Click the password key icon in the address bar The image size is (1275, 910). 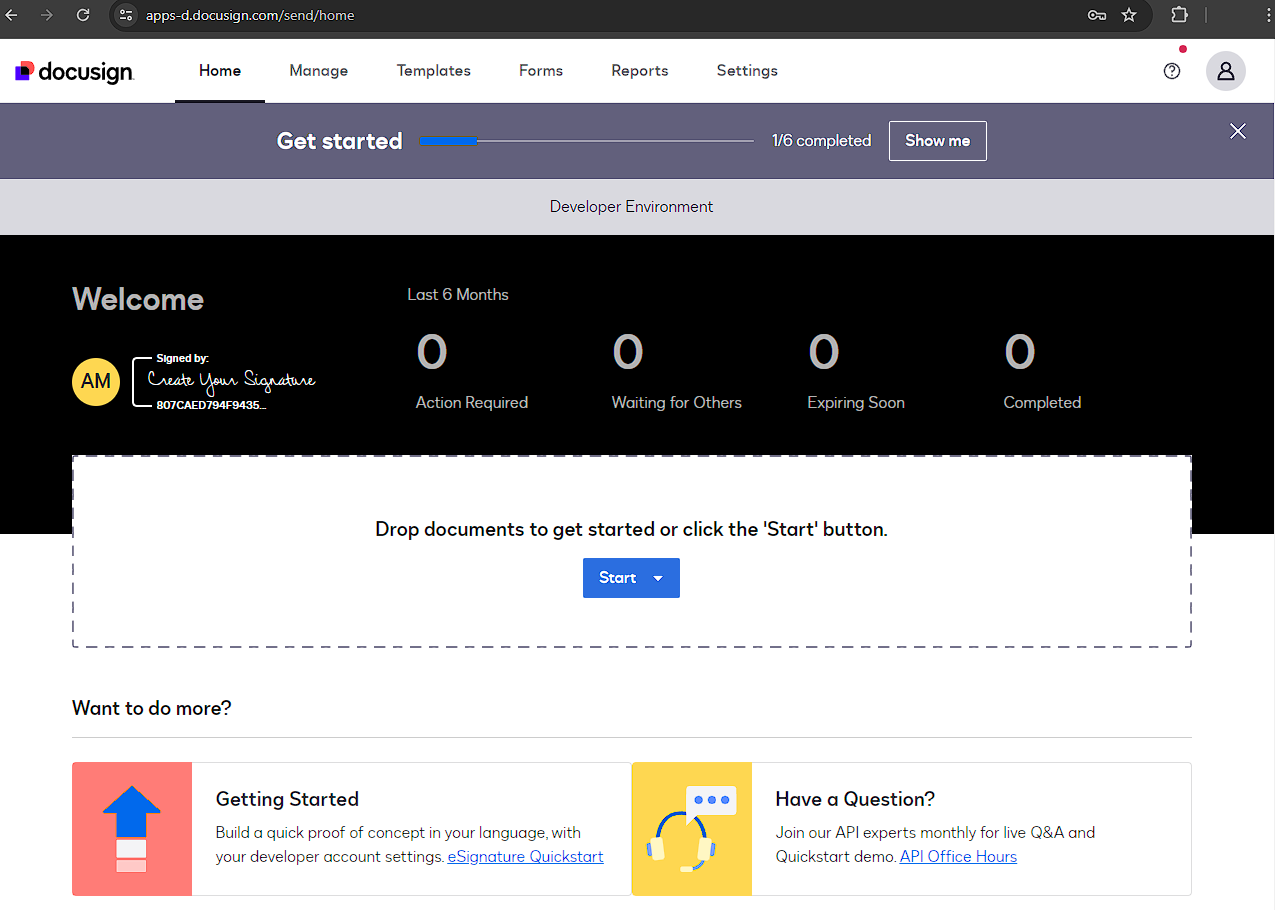pyautogui.click(x=1097, y=15)
